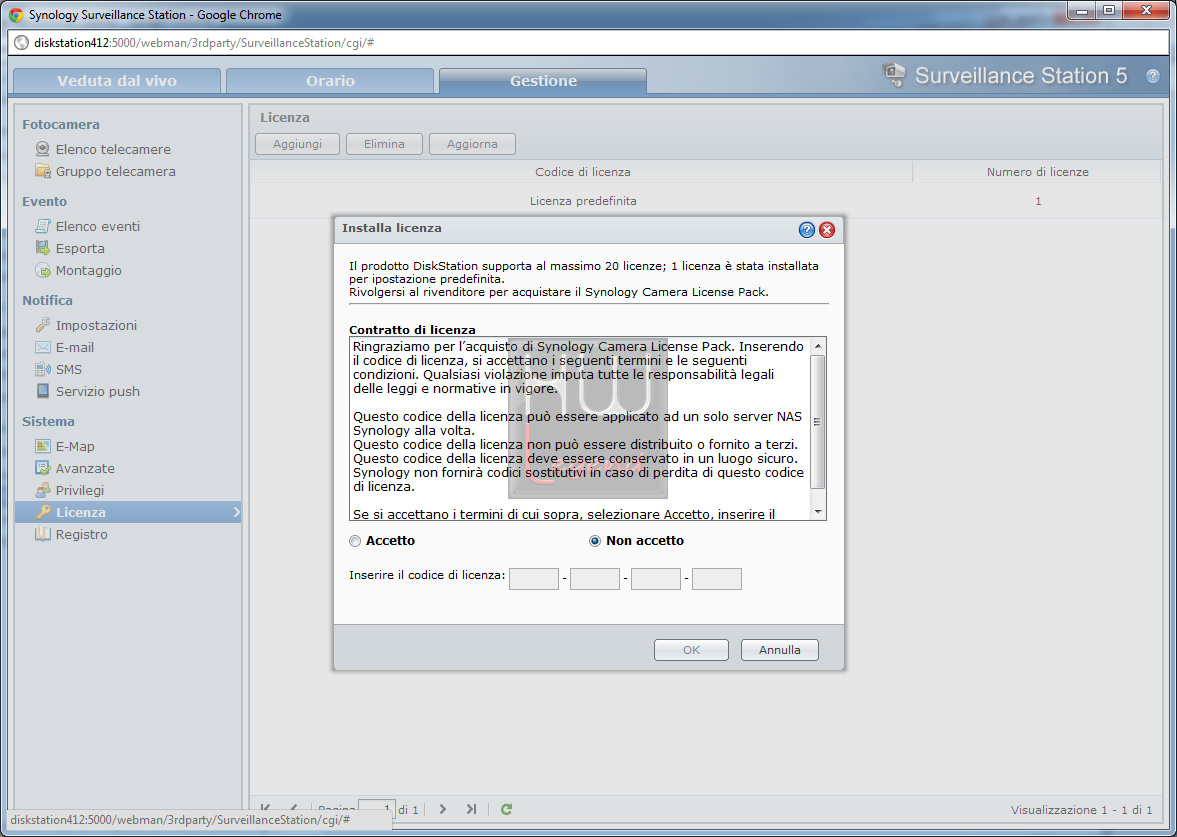This screenshot has width=1177, height=837.
Task: Click the Impostazioni wrench icon
Action: [43, 325]
